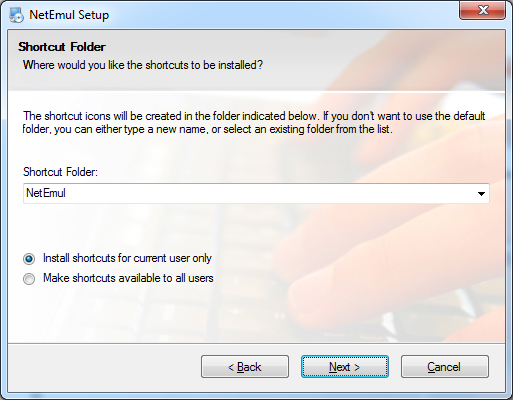
Task: Click 'Install shortcuts for current user only' label text
Action: (127, 258)
